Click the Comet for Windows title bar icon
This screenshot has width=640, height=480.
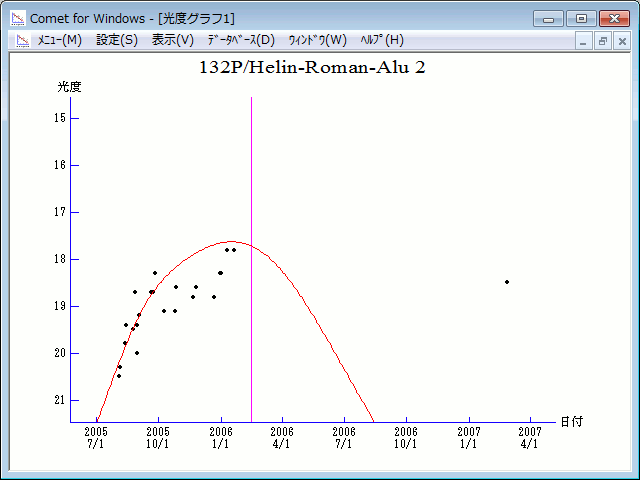coord(18,18)
